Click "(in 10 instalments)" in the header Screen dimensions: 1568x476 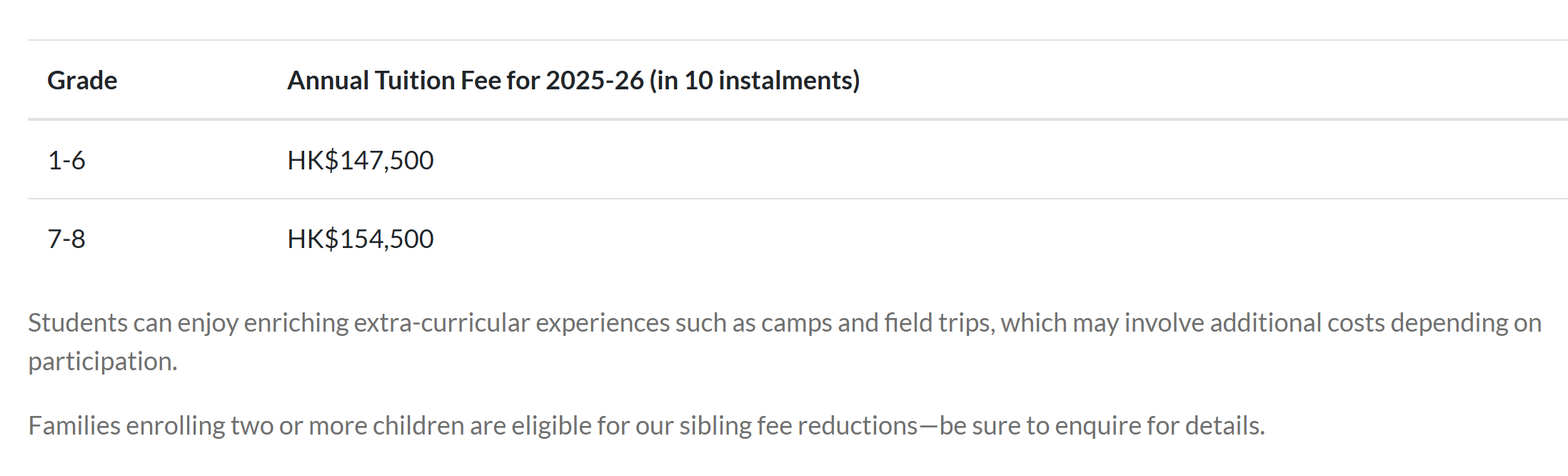pos(754,81)
